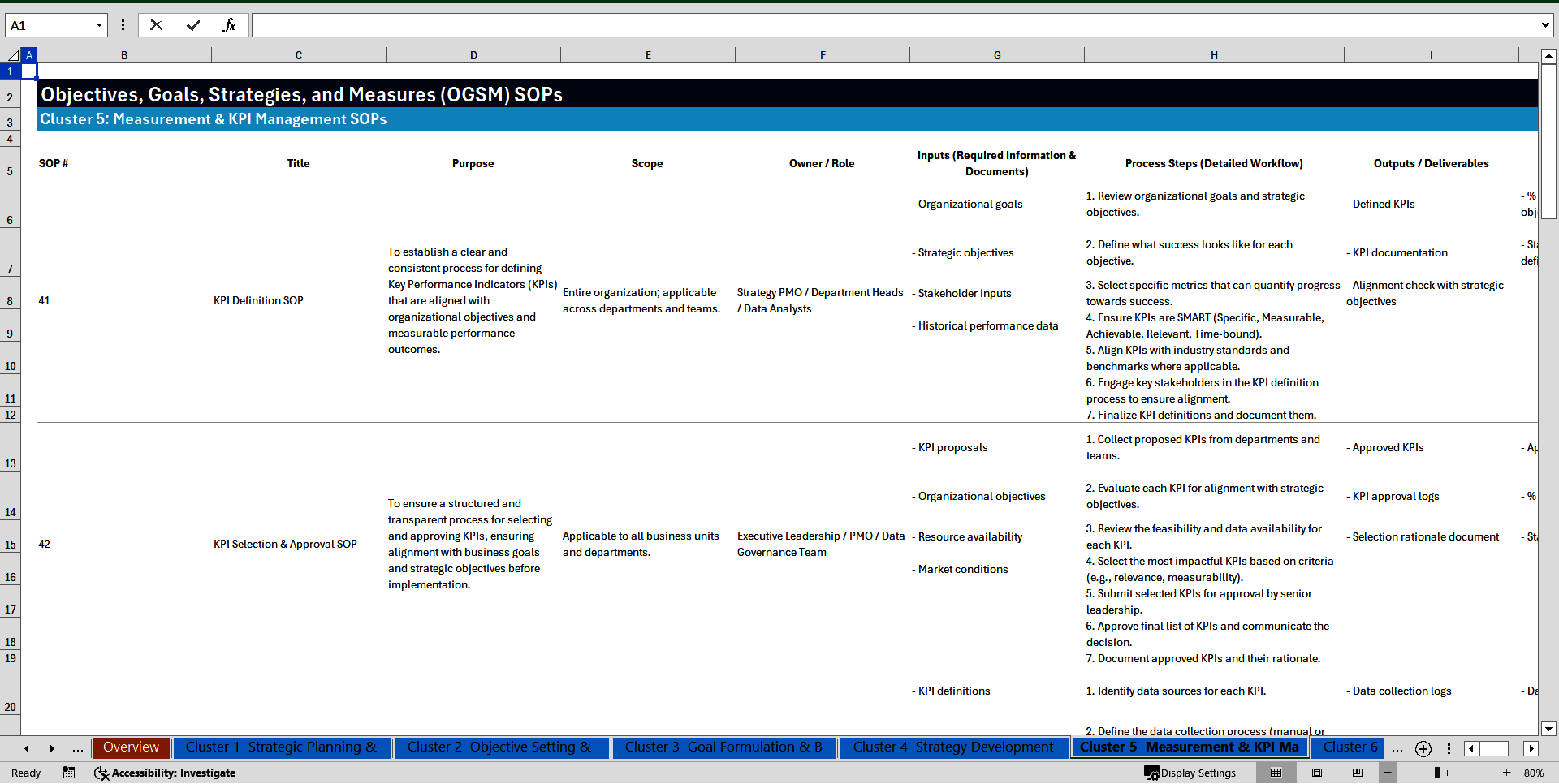Click the Display Settings status bar button
1559x784 pixels.
(x=1189, y=773)
